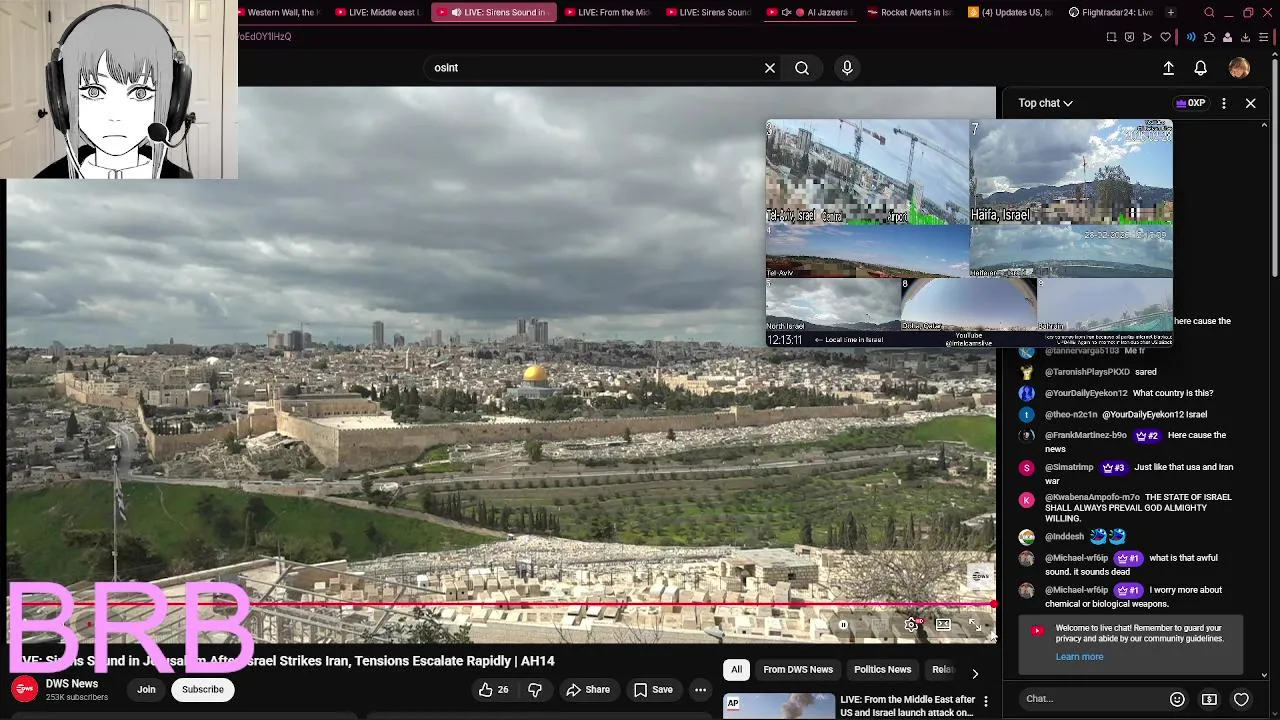Open browser downloads icon
The image size is (1280, 720).
(x=1245, y=37)
